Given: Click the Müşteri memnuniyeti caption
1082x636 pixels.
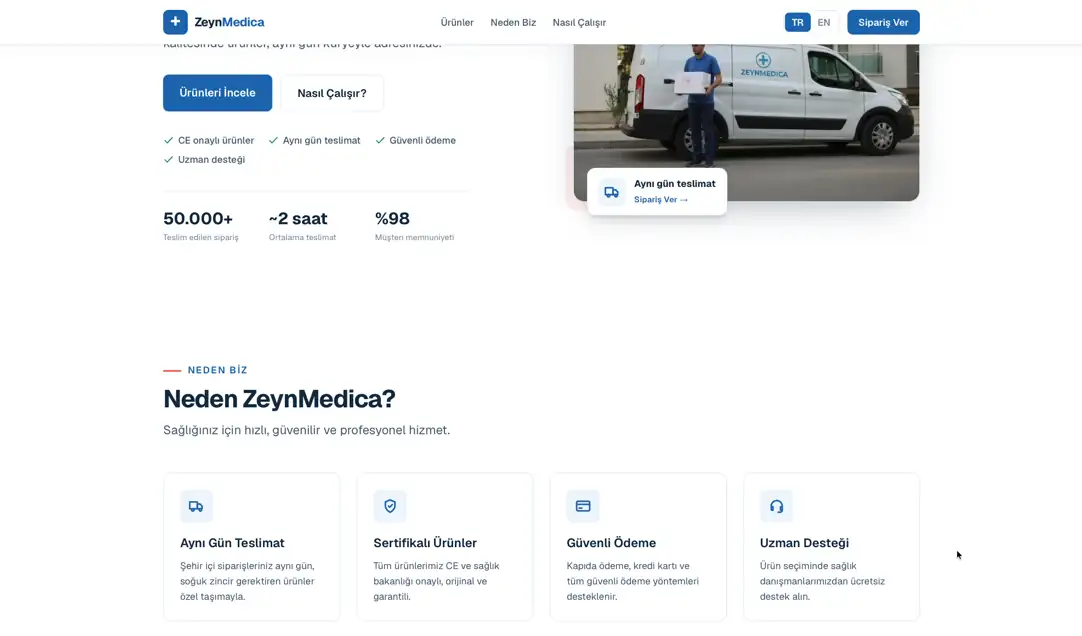Looking at the screenshot, I should pyautogui.click(x=415, y=237).
